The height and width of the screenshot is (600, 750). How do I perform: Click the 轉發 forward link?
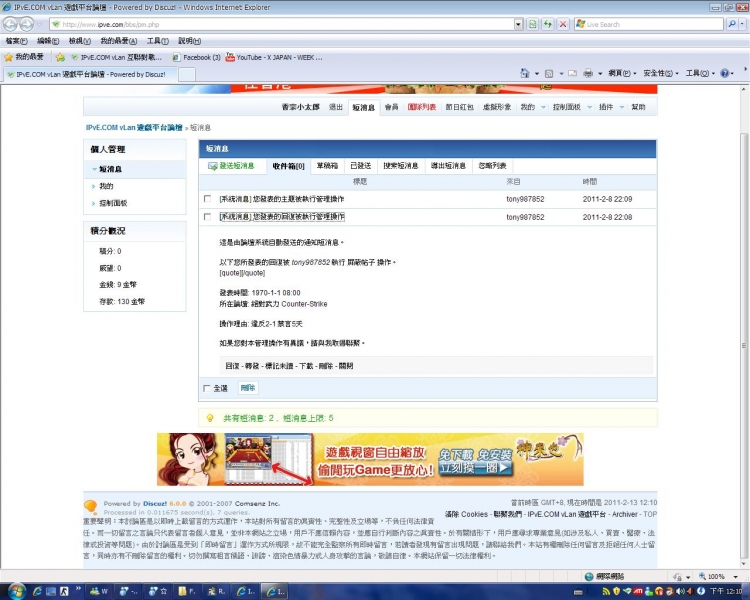[x=252, y=366]
